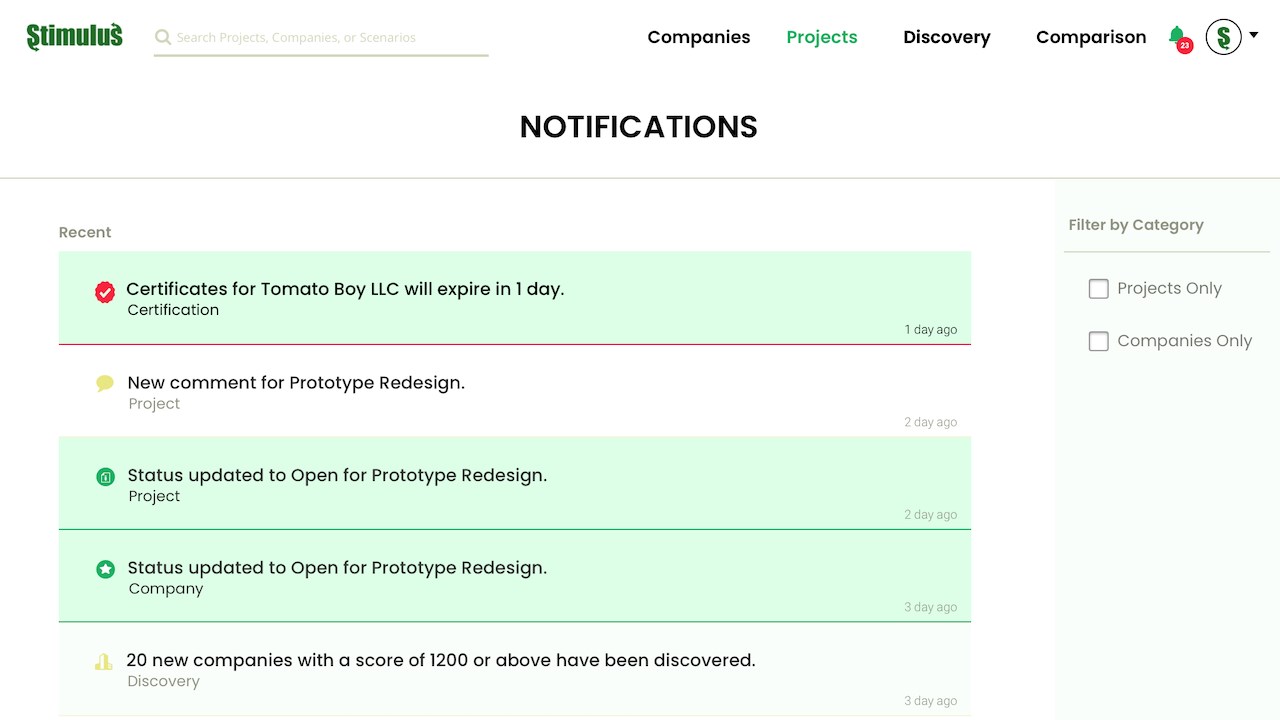Click the search magnifier icon
This screenshot has width=1280, height=720.
point(163,37)
